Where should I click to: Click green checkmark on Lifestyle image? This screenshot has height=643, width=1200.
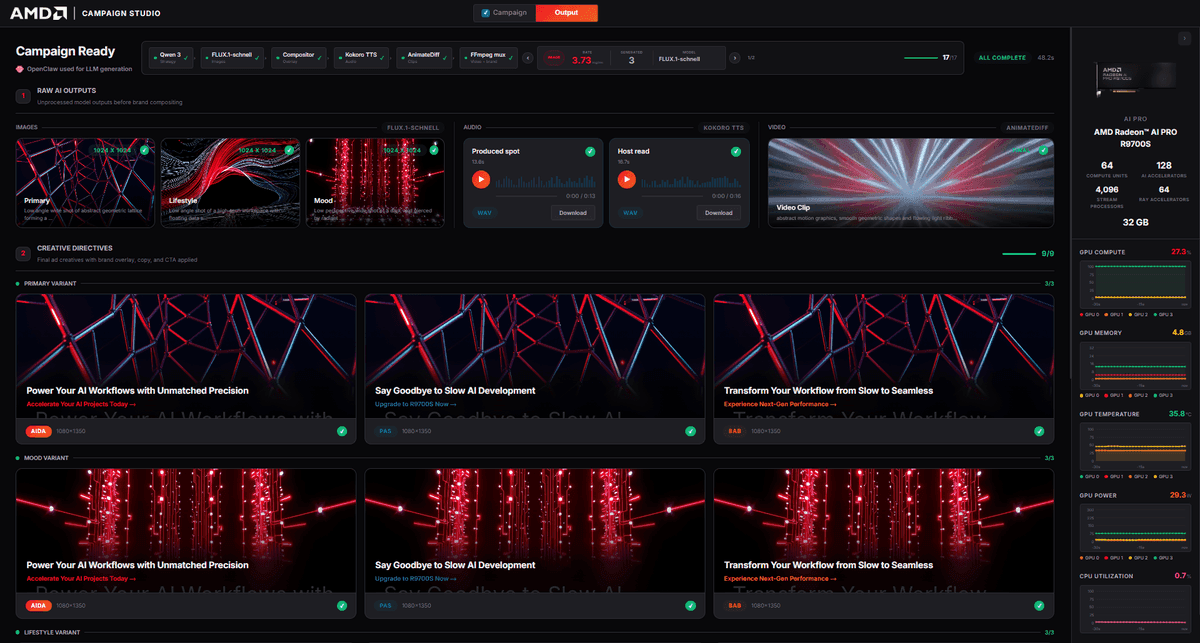tap(290, 150)
